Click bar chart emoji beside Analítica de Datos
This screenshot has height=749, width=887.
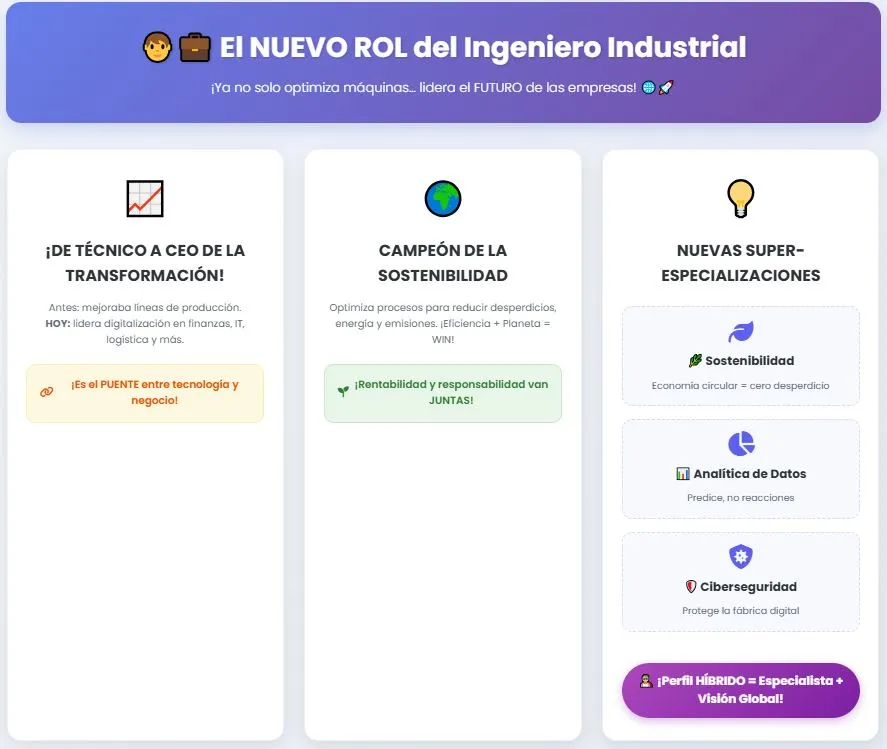tap(683, 473)
